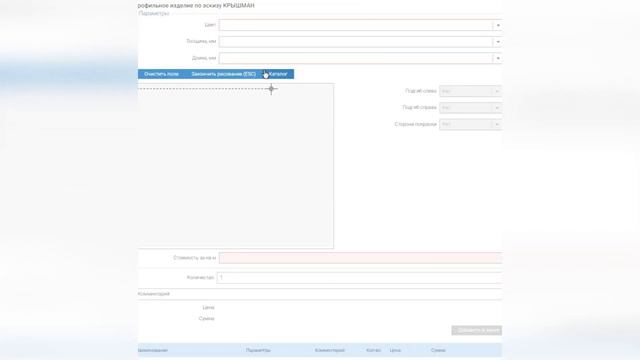Click Закончить рисование (ESC) button
Screen dimensions: 640x360
pyautogui.click(x=223, y=74)
